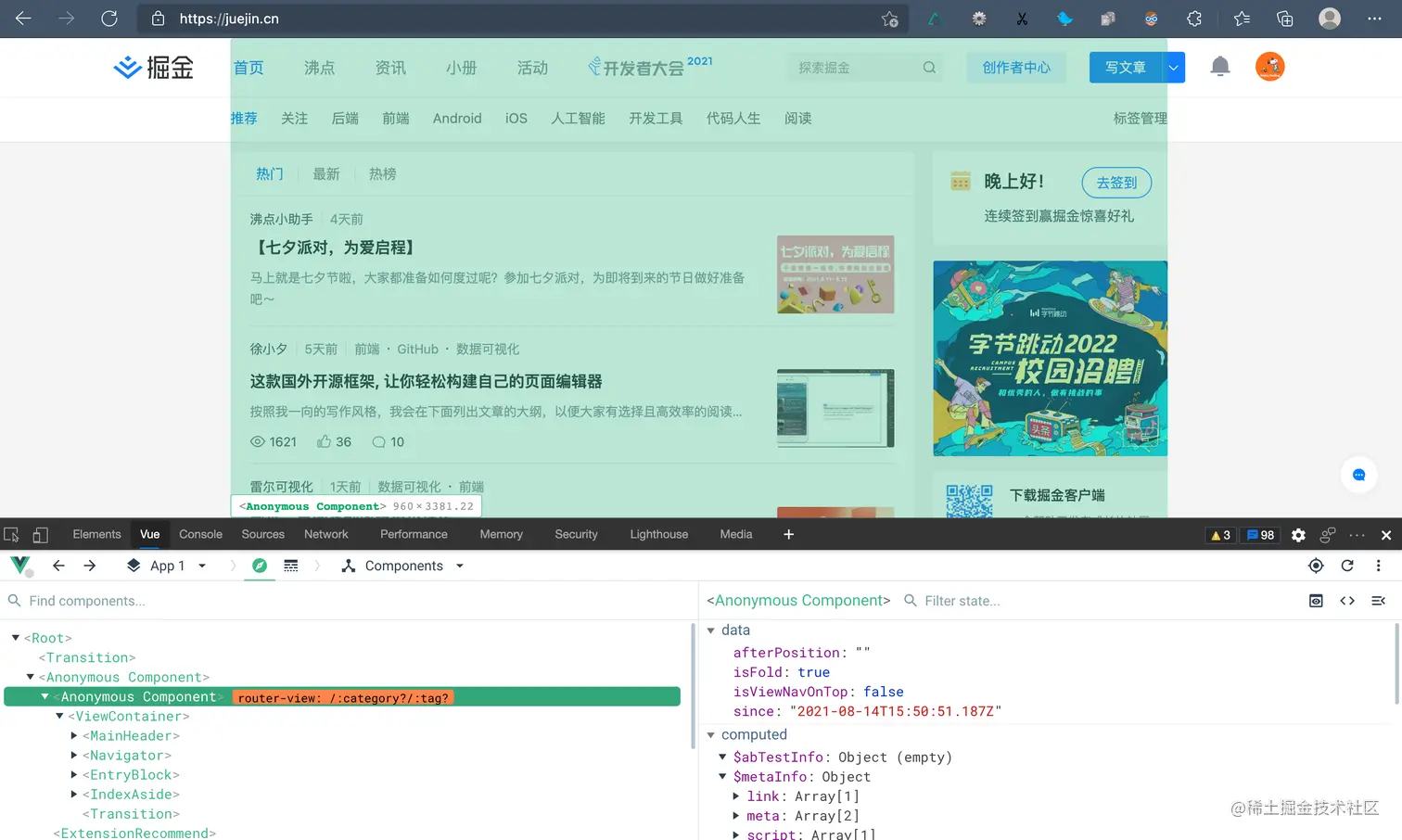Reload the page with the browser refresh icon
This screenshot has height=840, width=1402.
pos(109,19)
